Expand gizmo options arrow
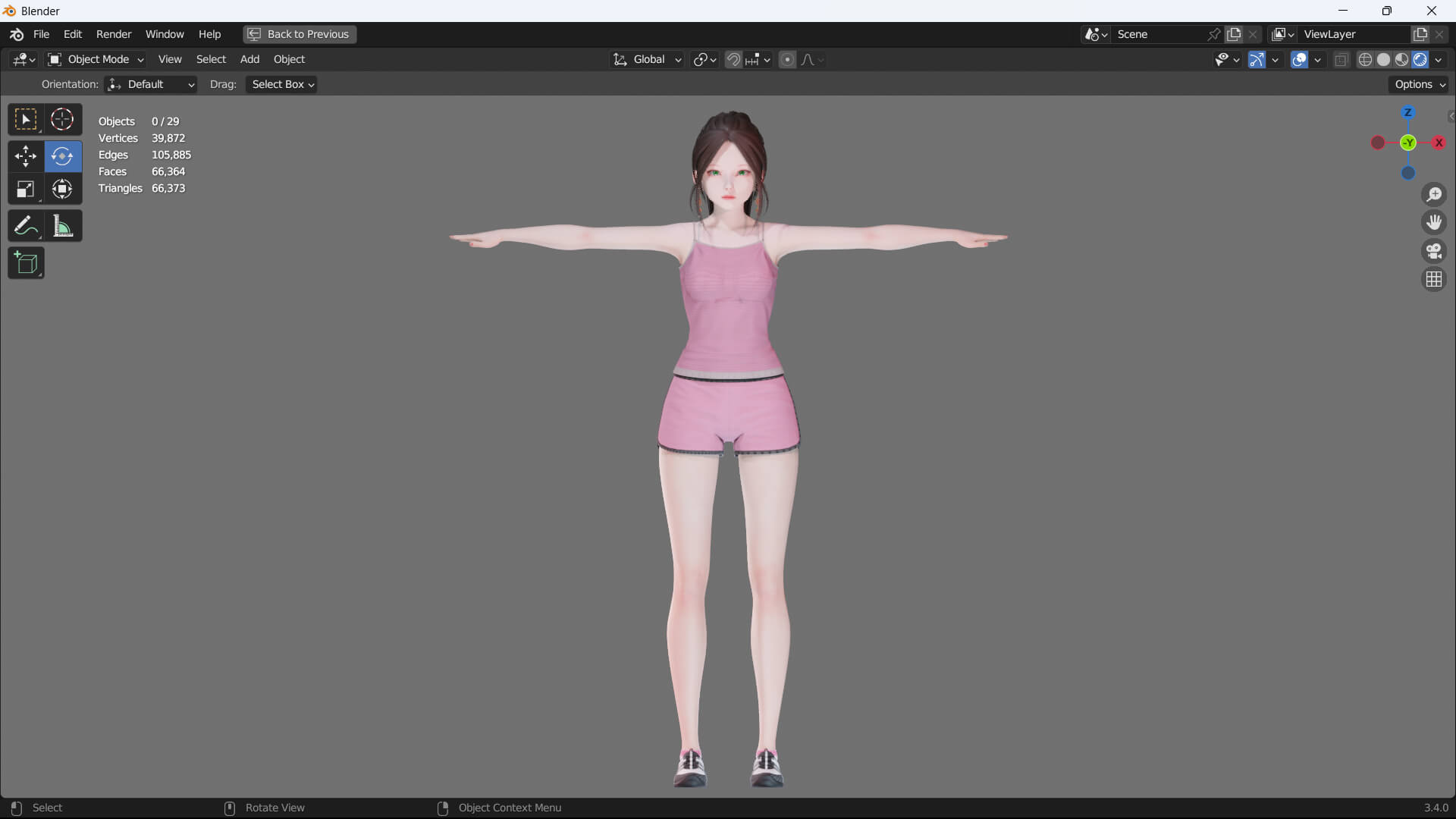Viewport: 1456px width, 819px height. point(1276,59)
